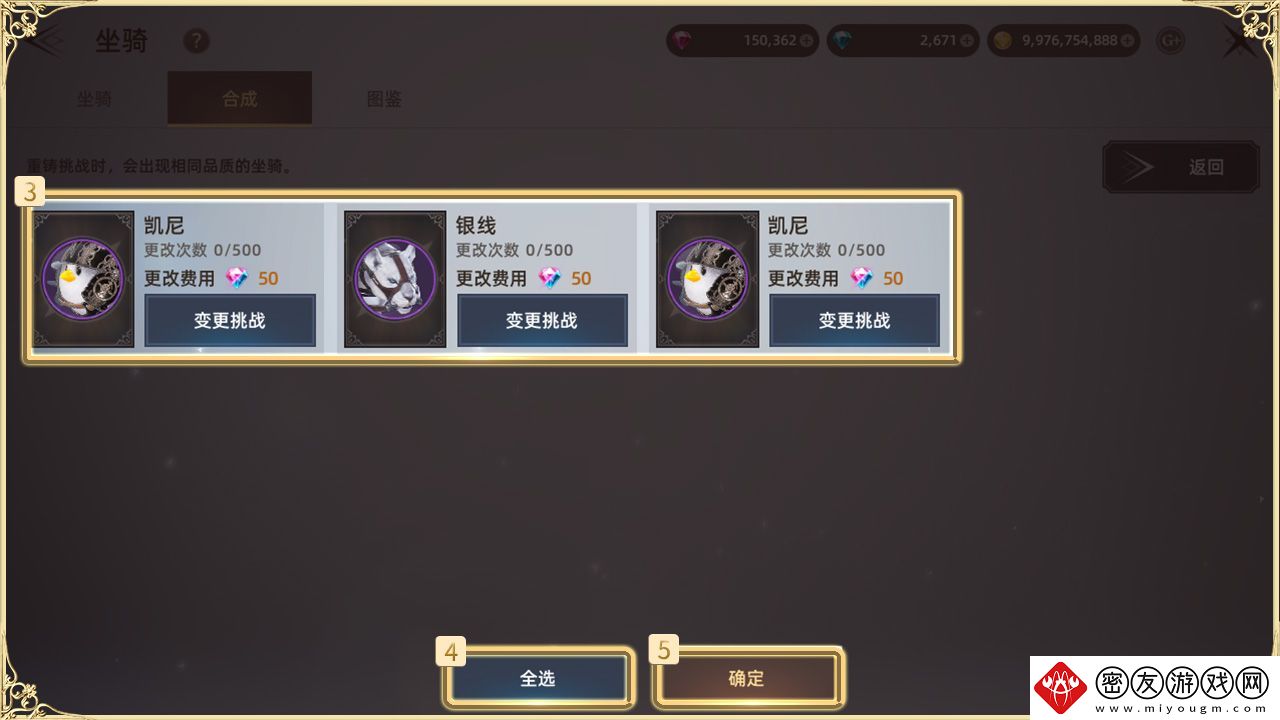The image size is (1280, 720).
Task: Go back with the top-left arrow
Action: 45,41
